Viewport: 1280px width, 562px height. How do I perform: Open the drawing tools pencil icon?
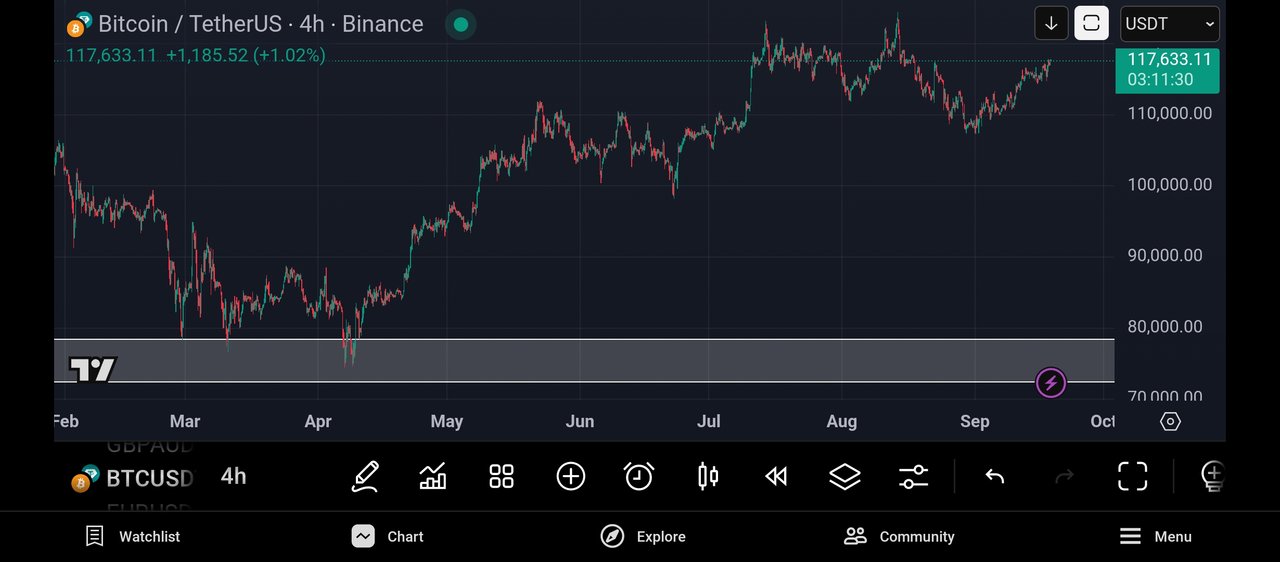tap(365, 476)
